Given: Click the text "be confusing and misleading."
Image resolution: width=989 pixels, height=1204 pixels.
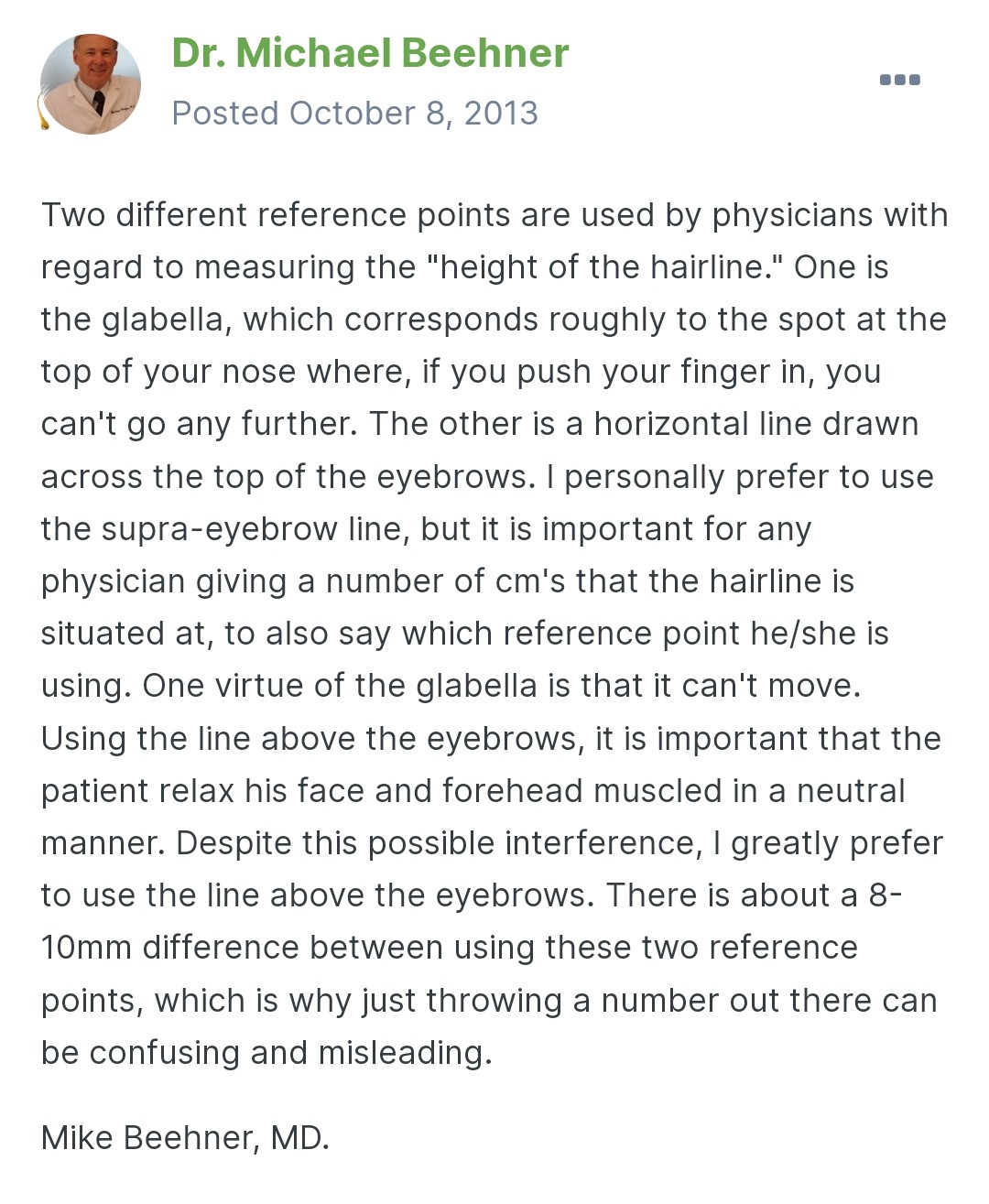Looking at the screenshot, I should [x=266, y=1053].
